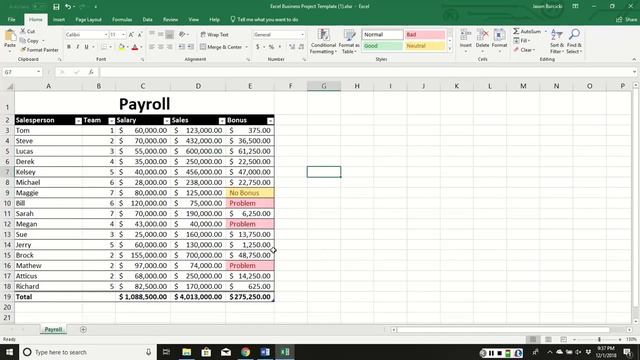Apply the Bad cell style swatch

click(x=424, y=35)
